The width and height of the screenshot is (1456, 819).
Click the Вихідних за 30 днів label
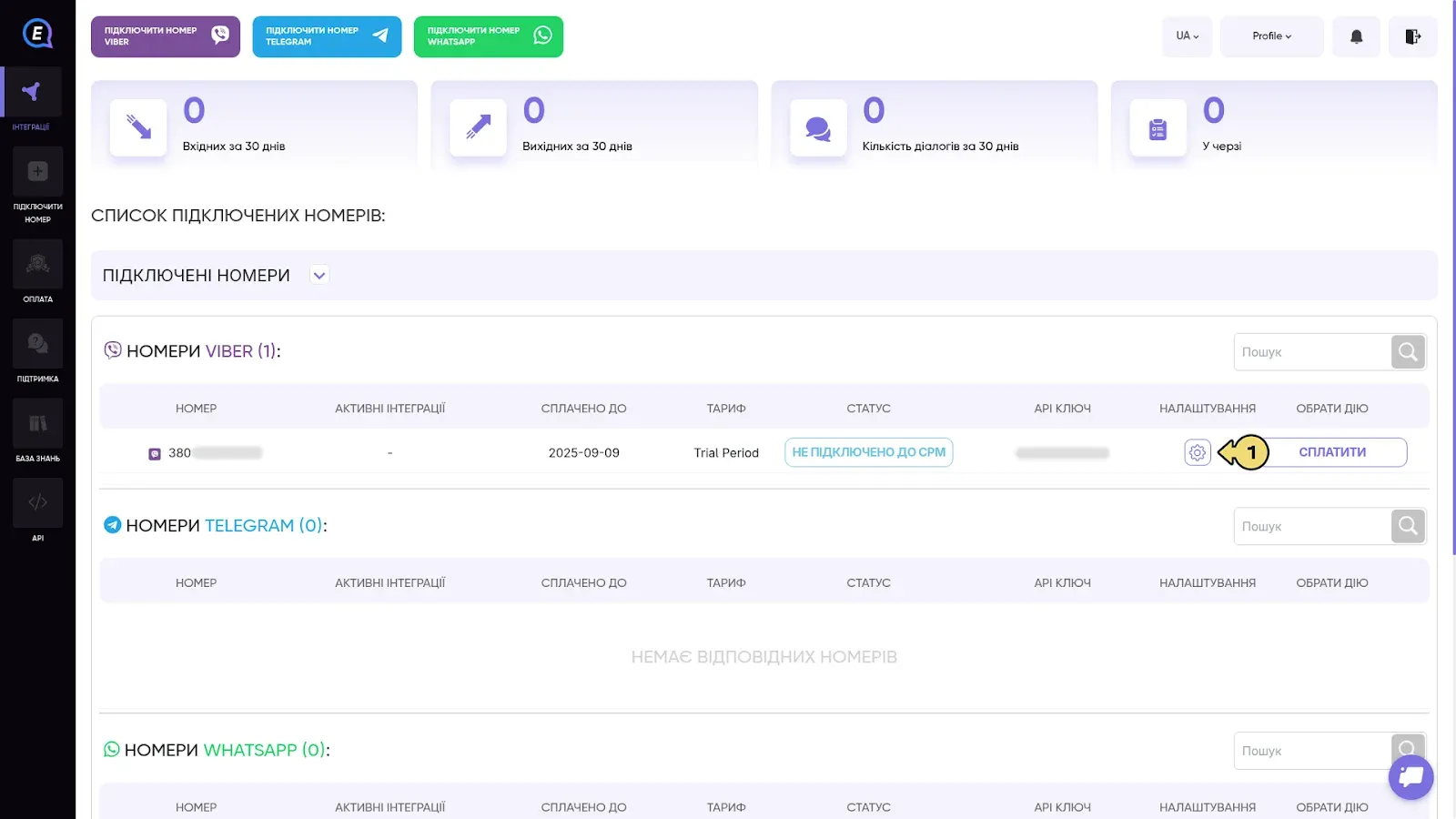coord(577,147)
